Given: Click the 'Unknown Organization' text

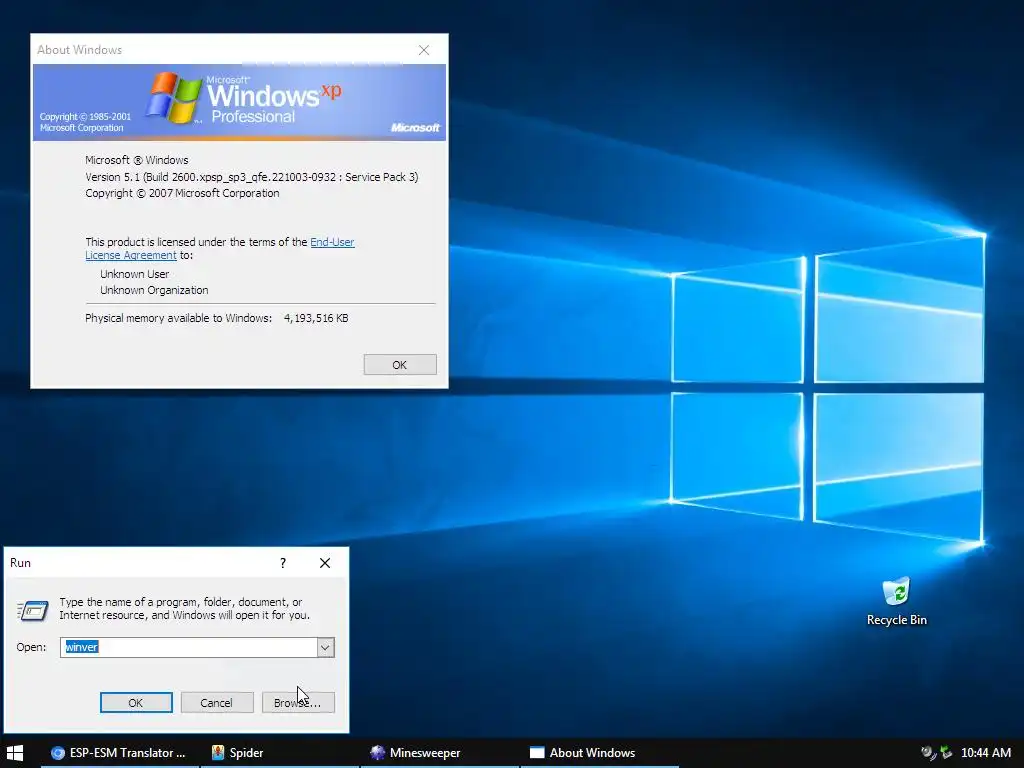Looking at the screenshot, I should pos(154,290).
